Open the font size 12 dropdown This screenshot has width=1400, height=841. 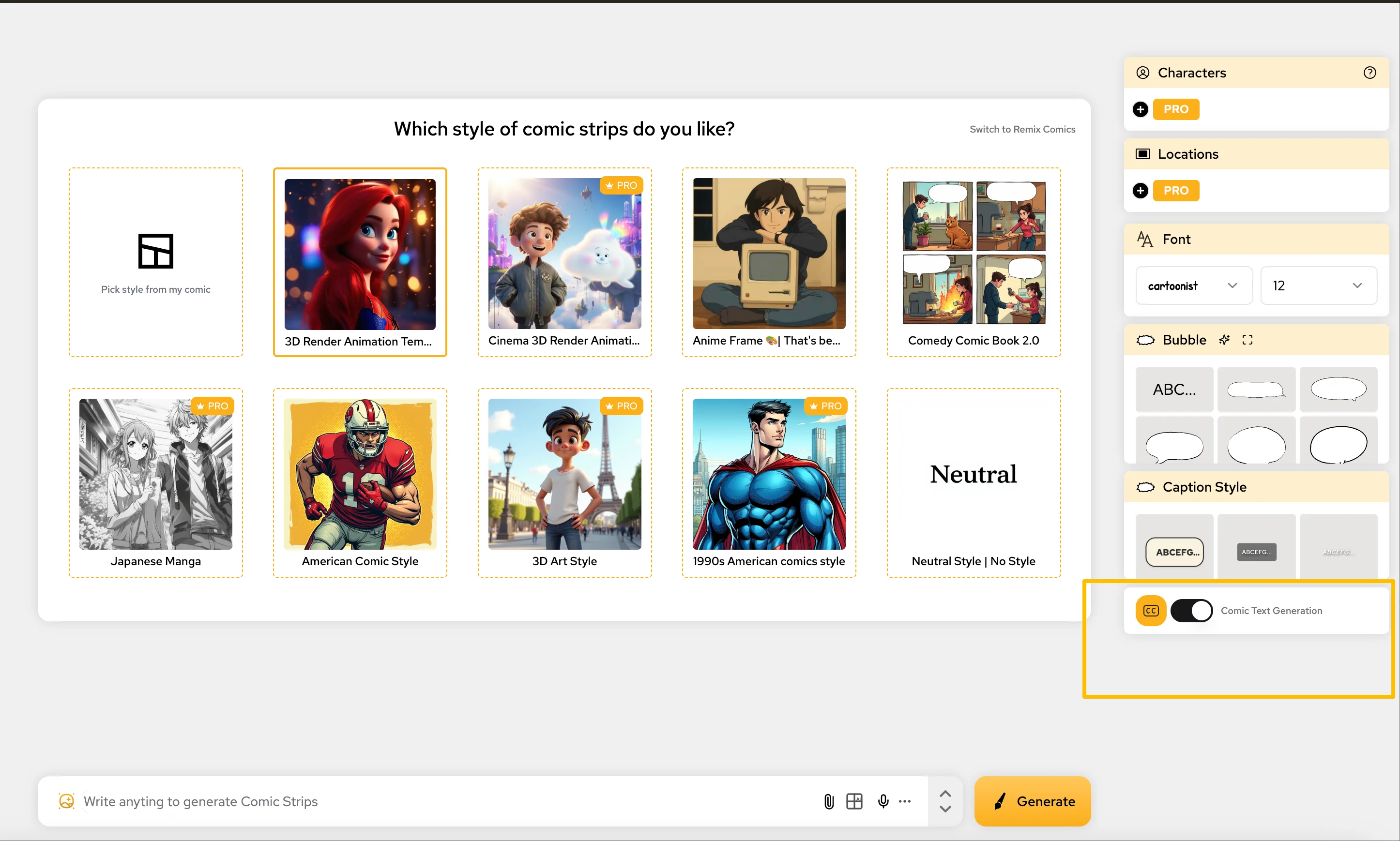coord(1318,285)
